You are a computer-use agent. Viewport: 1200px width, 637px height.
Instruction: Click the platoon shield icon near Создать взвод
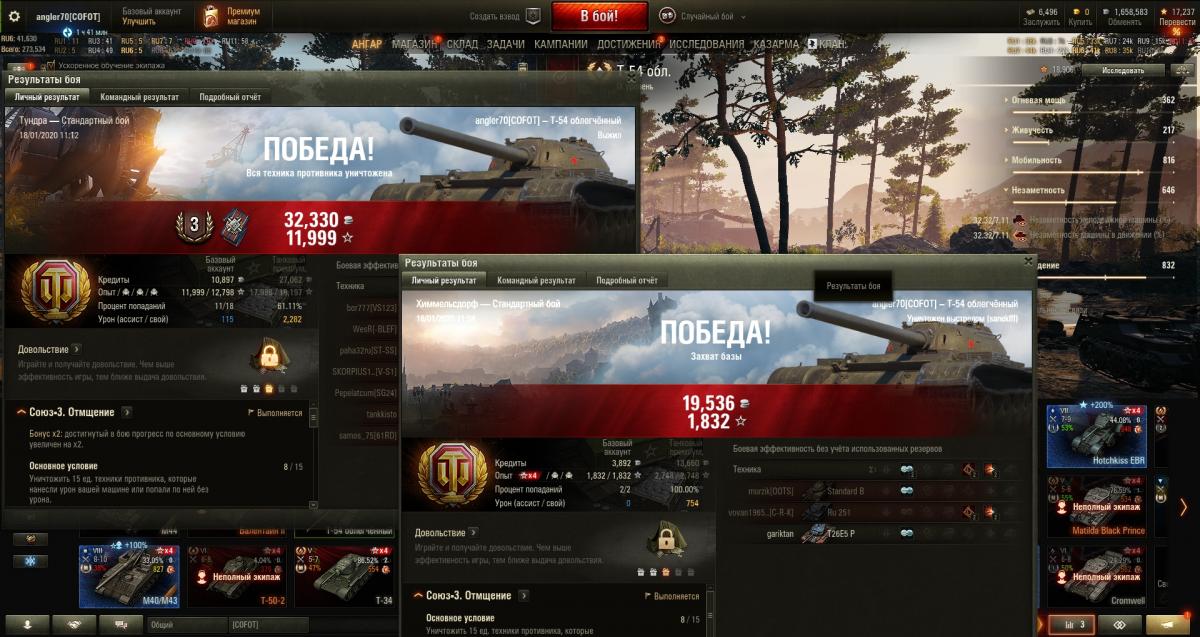click(x=533, y=16)
